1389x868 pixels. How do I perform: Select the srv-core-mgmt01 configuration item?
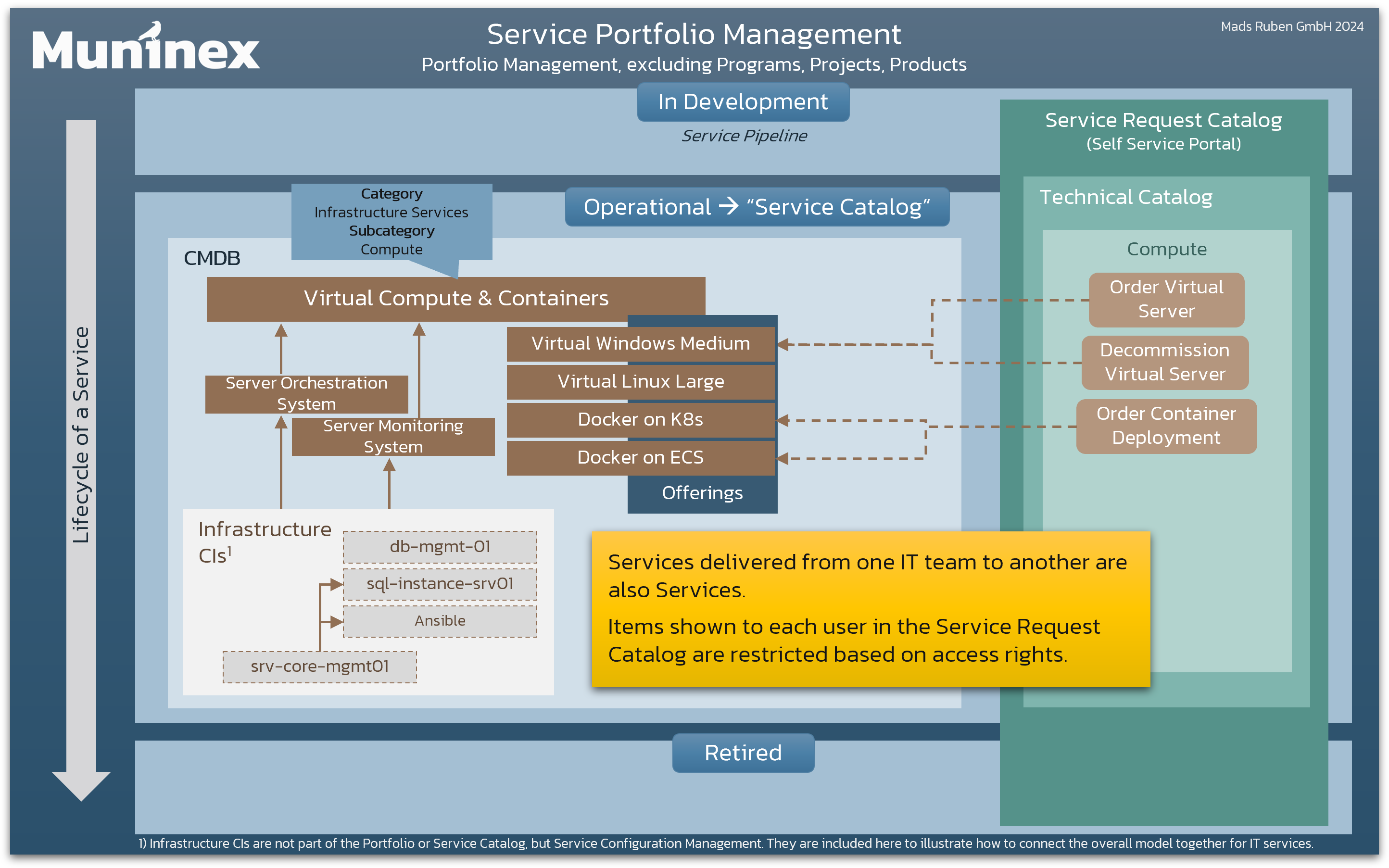tap(320, 667)
